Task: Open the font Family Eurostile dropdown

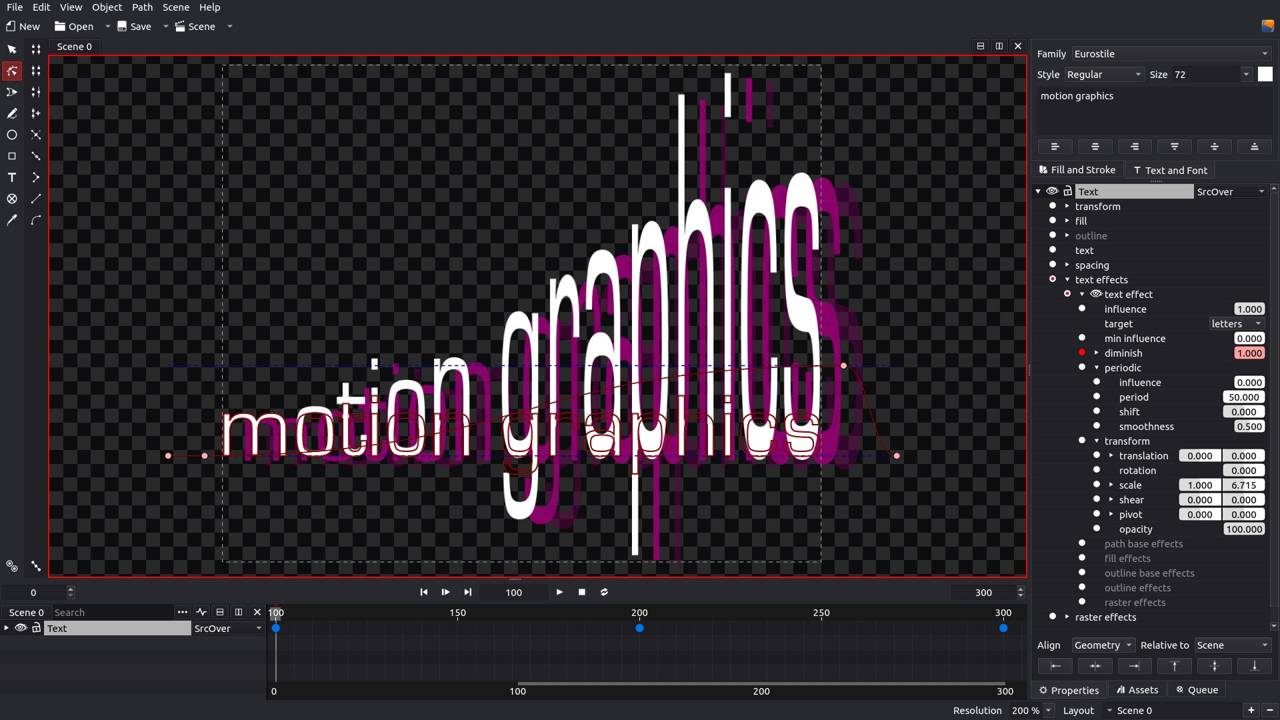Action: pyautogui.click(x=1169, y=54)
